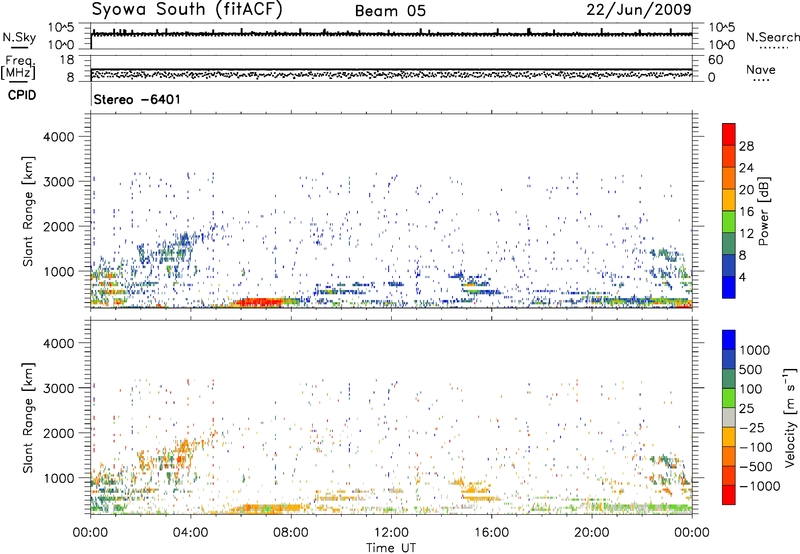The image size is (800, 554).
Task: Click the '-25' Velocity colorbar value
Action: (751, 427)
